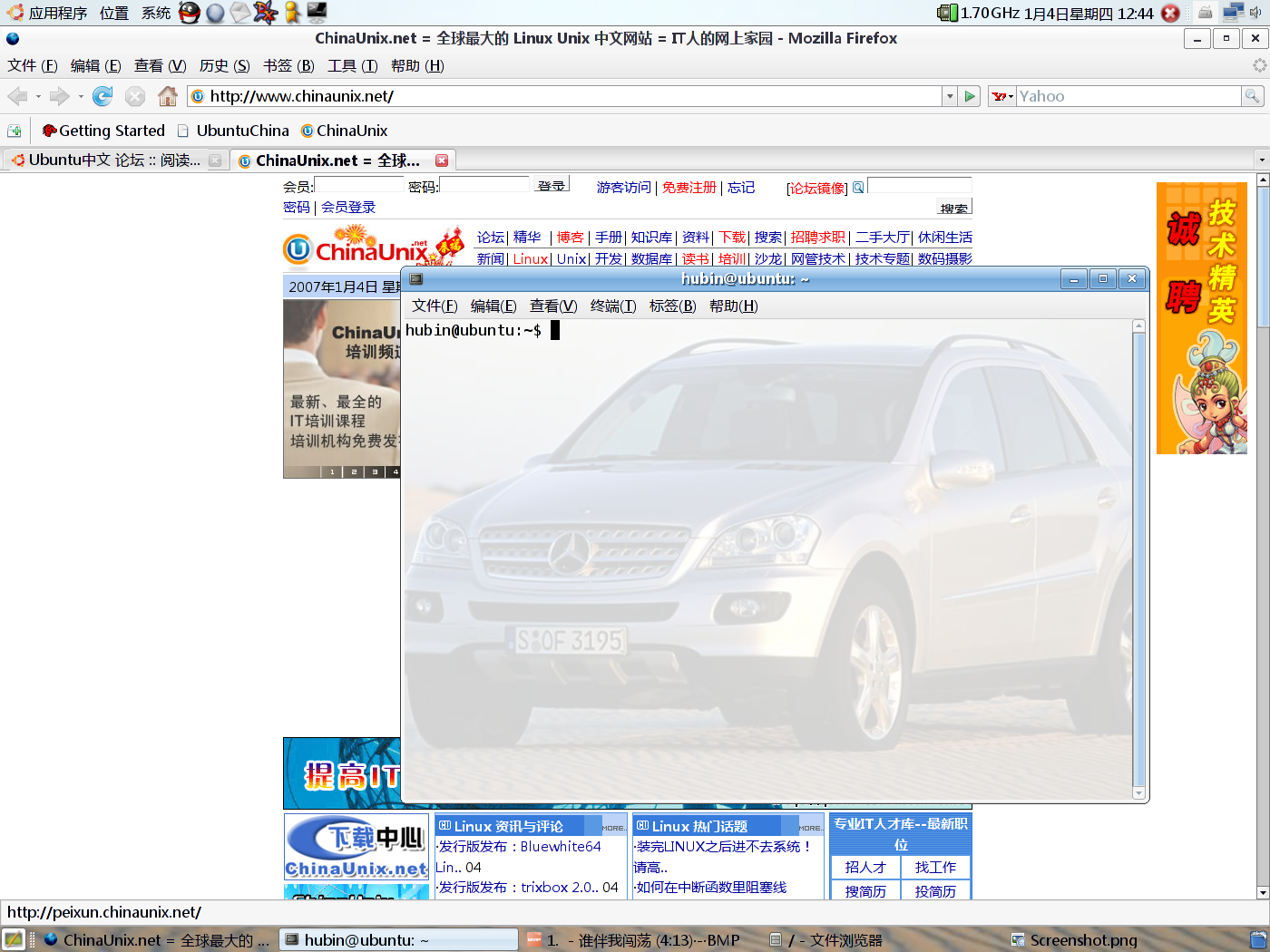Click the red X icon in system panel

[x=1170, y=14]
